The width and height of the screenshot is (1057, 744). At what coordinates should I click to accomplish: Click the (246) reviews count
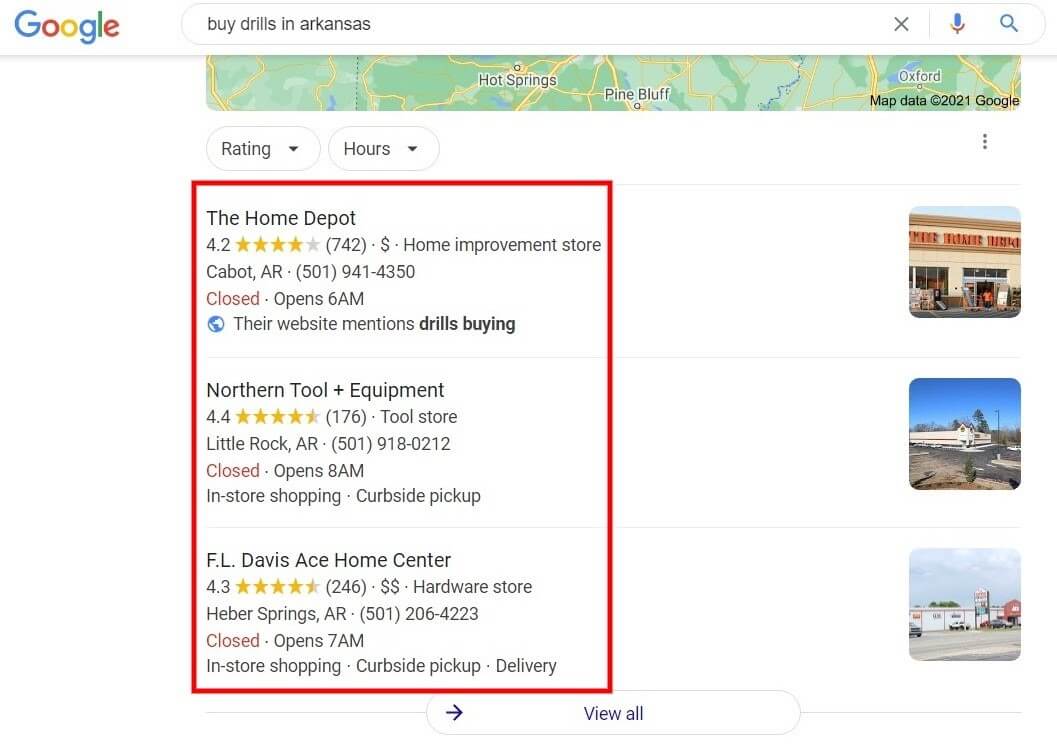click(x=346, y=586)
